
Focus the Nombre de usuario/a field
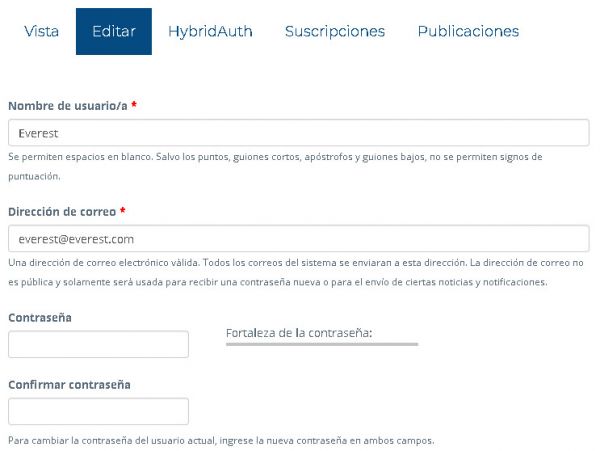tap(298, 133)
